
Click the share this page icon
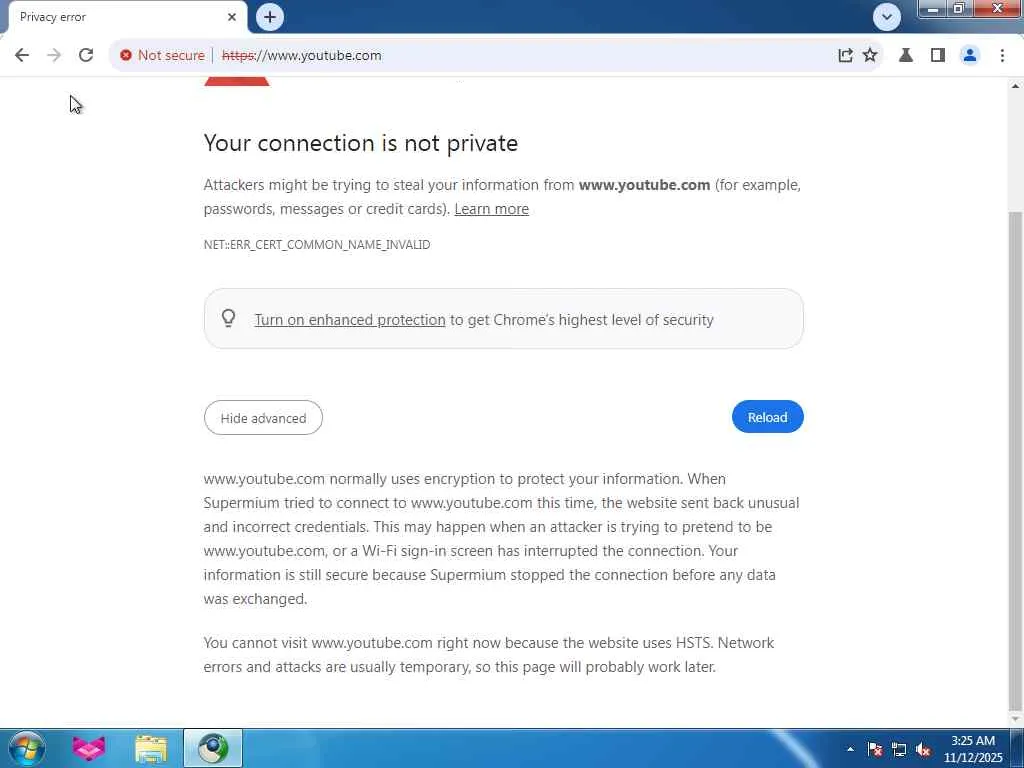click(x=845, y=55)
